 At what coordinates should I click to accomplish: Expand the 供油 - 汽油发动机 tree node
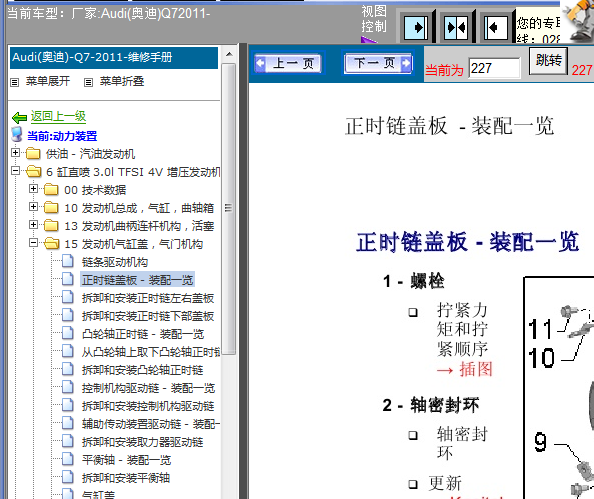coord(15,153)
